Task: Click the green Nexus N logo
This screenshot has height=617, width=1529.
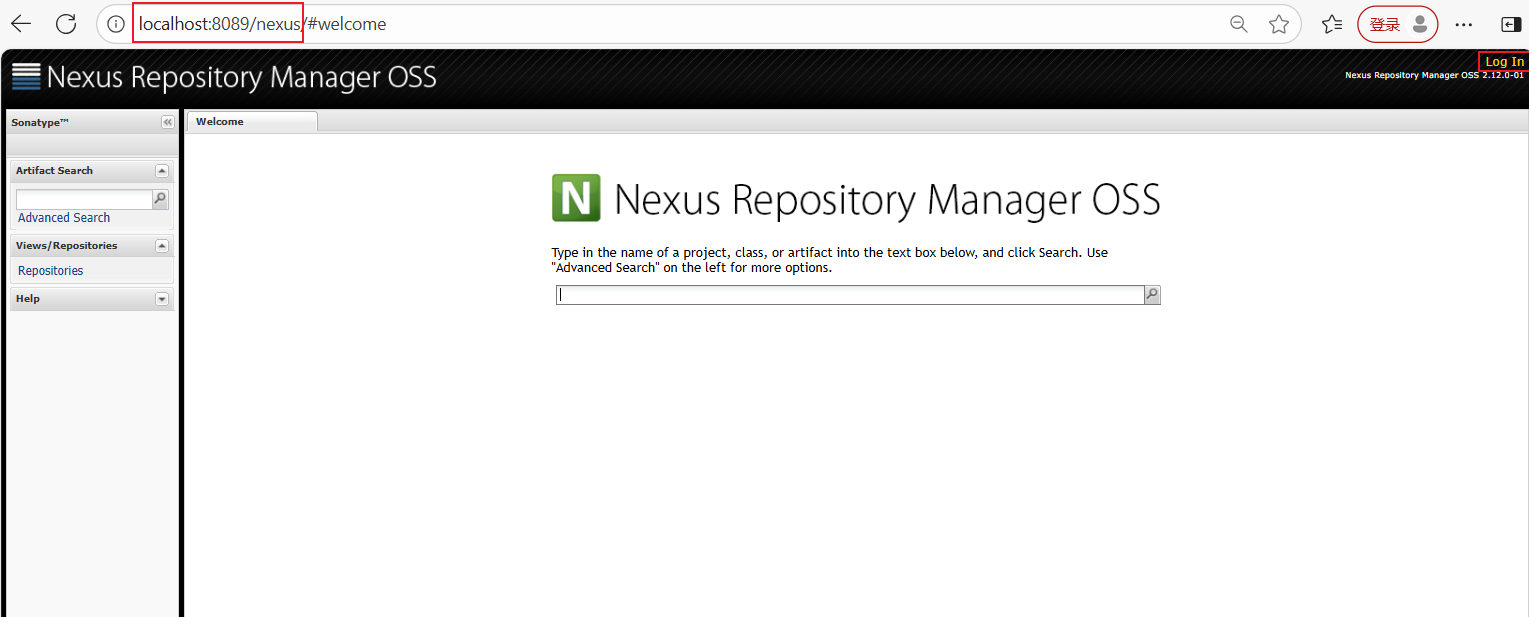Action: click(576, 197)
